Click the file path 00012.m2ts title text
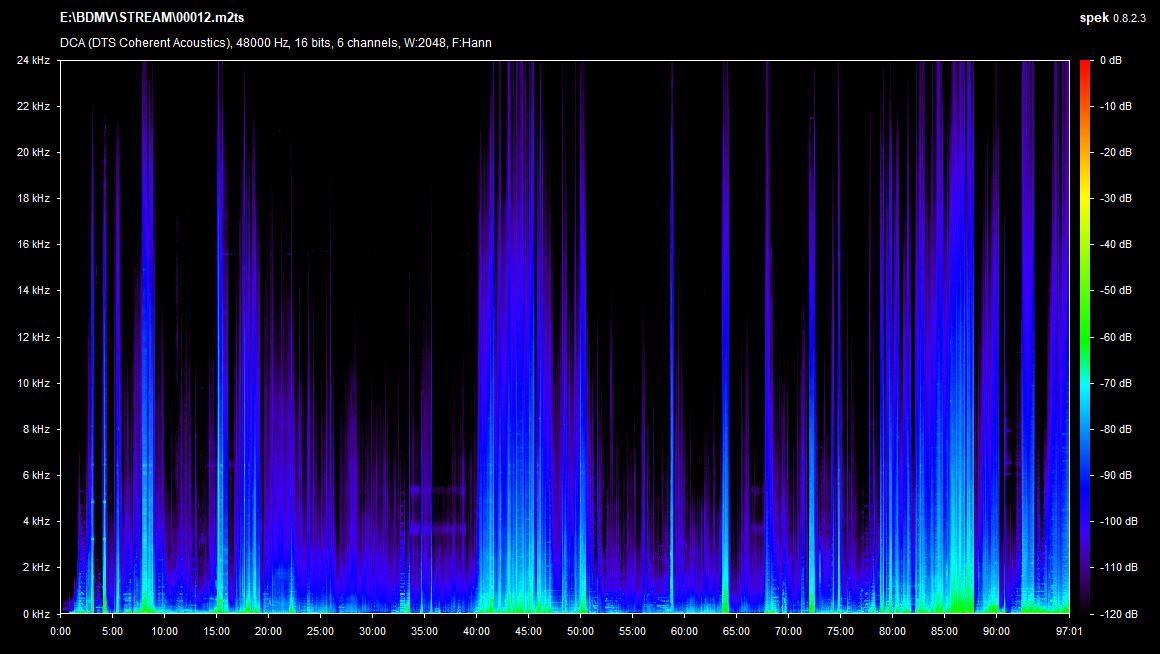The image size is (1160, 654). point(151,18)
